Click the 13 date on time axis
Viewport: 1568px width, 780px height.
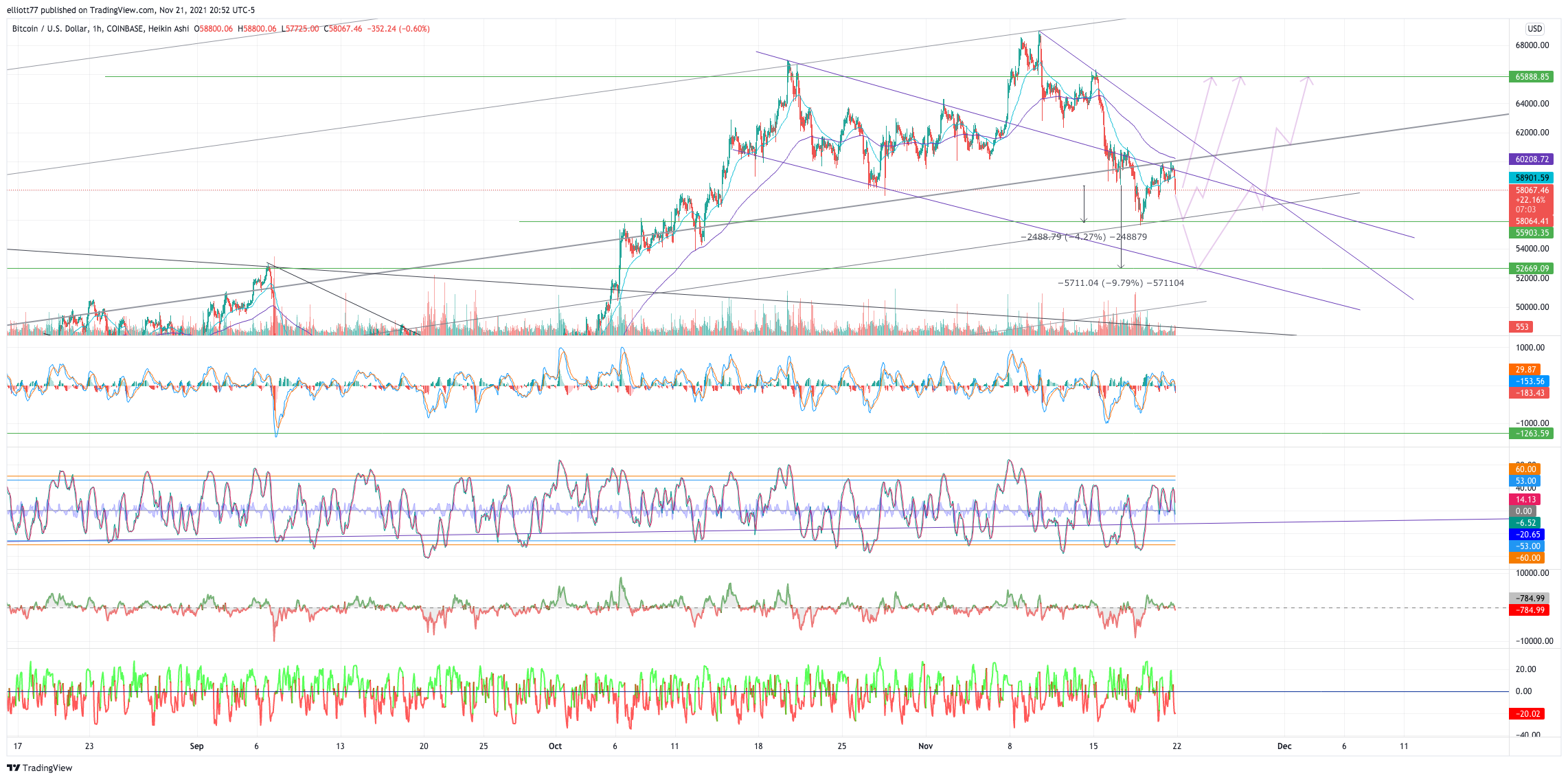point(340,746)
